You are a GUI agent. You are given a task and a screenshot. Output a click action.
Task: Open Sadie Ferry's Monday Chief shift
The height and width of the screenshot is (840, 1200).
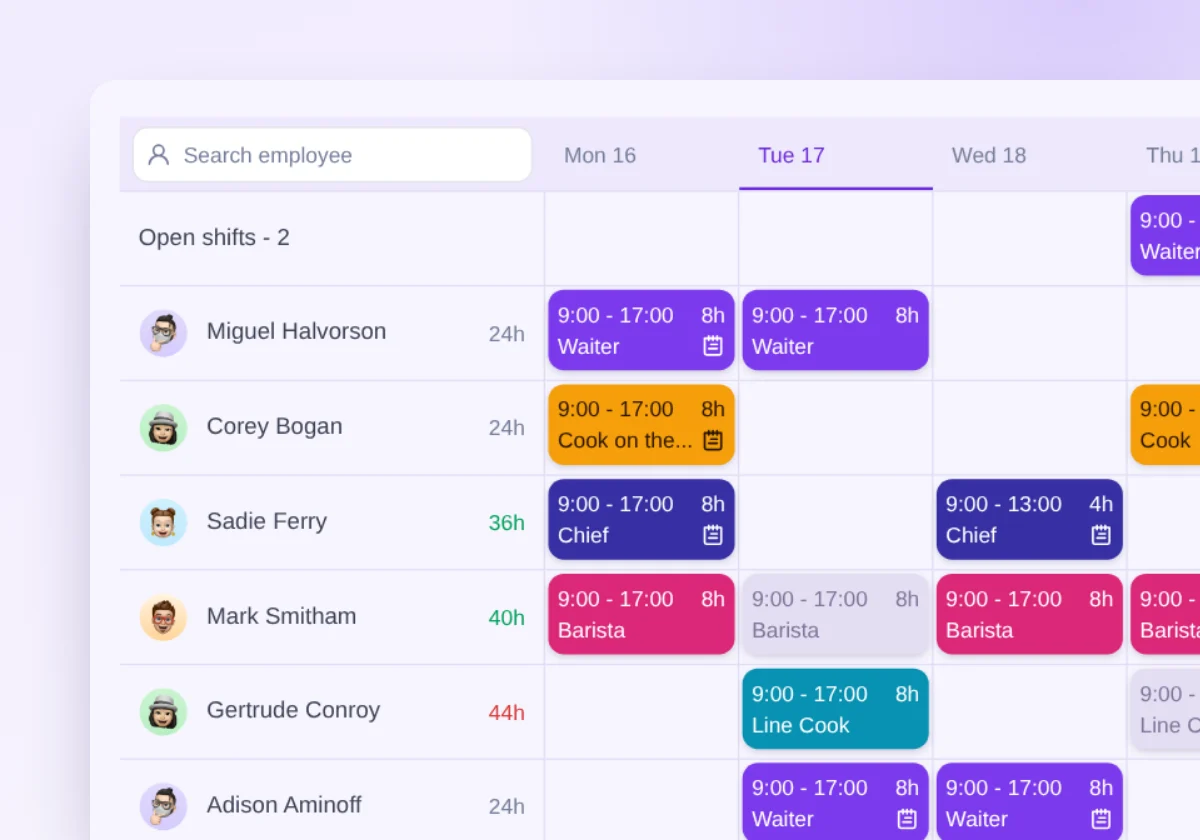click(641, 519)
